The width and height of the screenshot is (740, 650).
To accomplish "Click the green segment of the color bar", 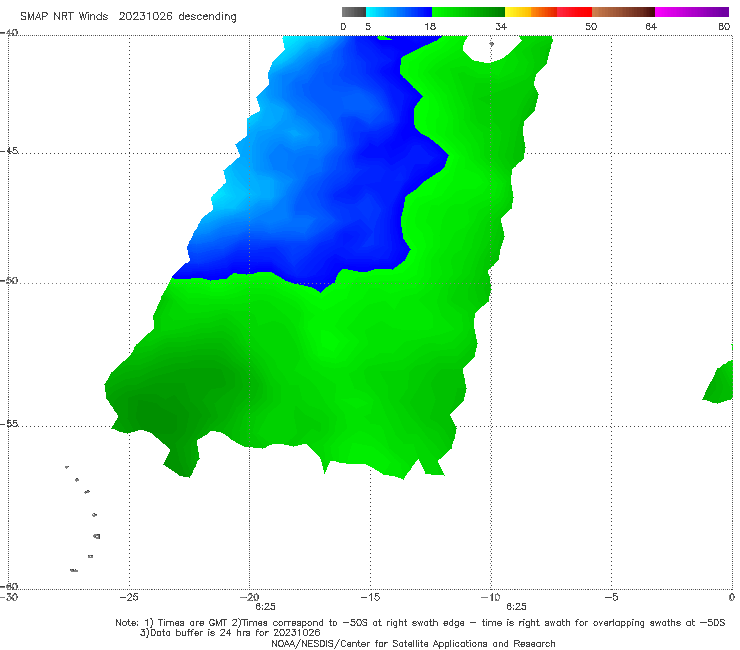I will [468, 12].
